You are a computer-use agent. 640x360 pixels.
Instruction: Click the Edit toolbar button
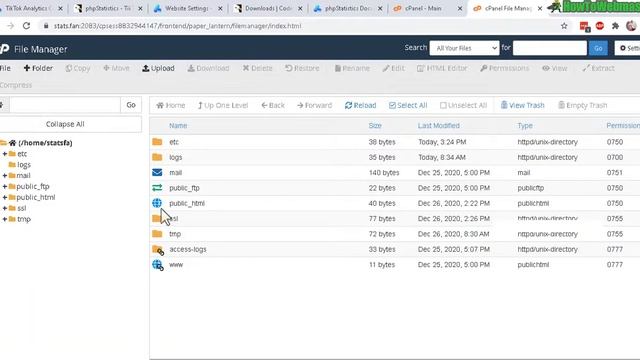click(393, 68)
